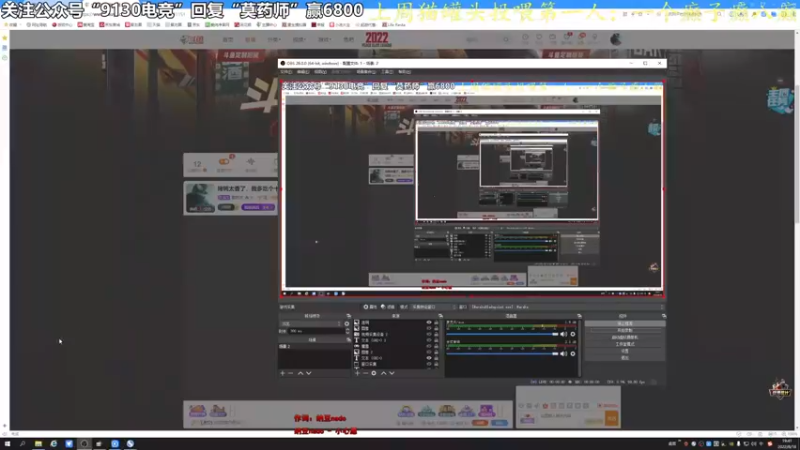Open 帮助 menu in OBS menu bar
This screenshot has width=800, height=450.
(404, 72)
